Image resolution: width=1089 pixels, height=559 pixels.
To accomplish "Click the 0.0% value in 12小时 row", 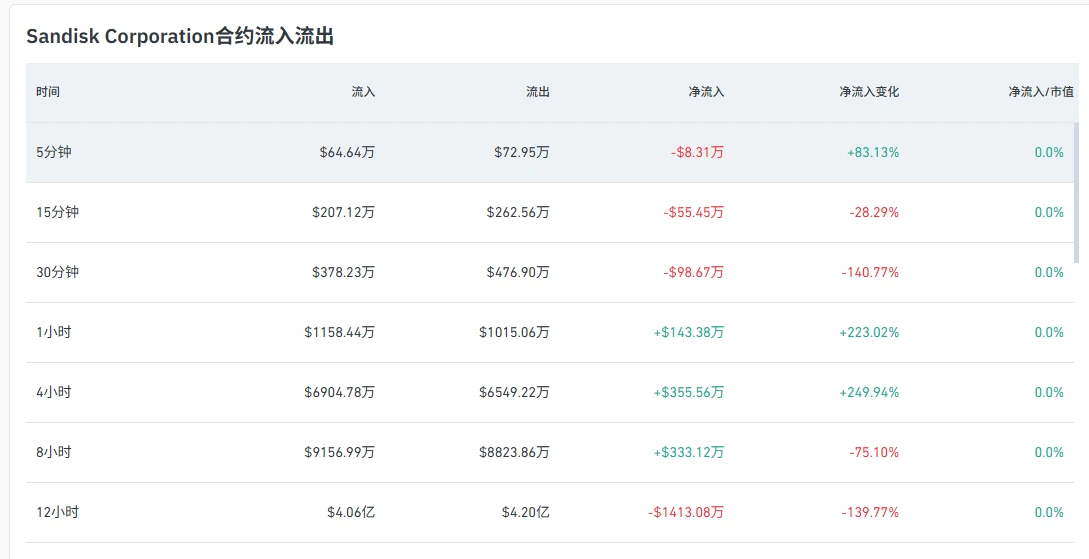I will tap(1049, 512).
